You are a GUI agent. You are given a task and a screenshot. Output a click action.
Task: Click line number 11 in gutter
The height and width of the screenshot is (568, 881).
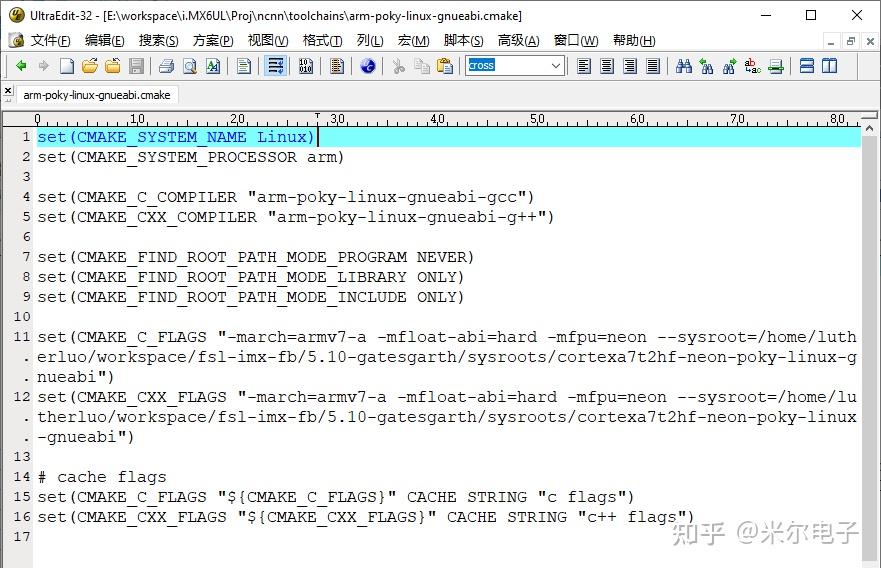coord(22,337)
